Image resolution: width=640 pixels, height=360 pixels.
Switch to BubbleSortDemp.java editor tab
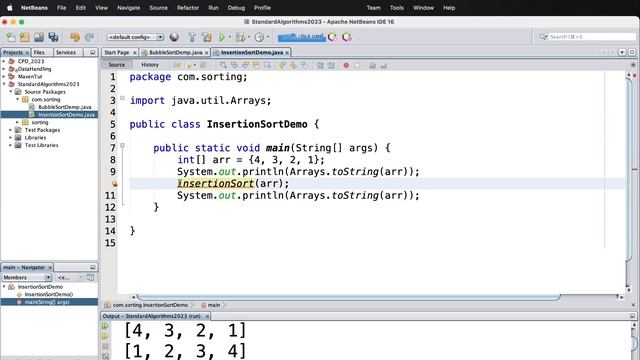(x=176, y=53)
